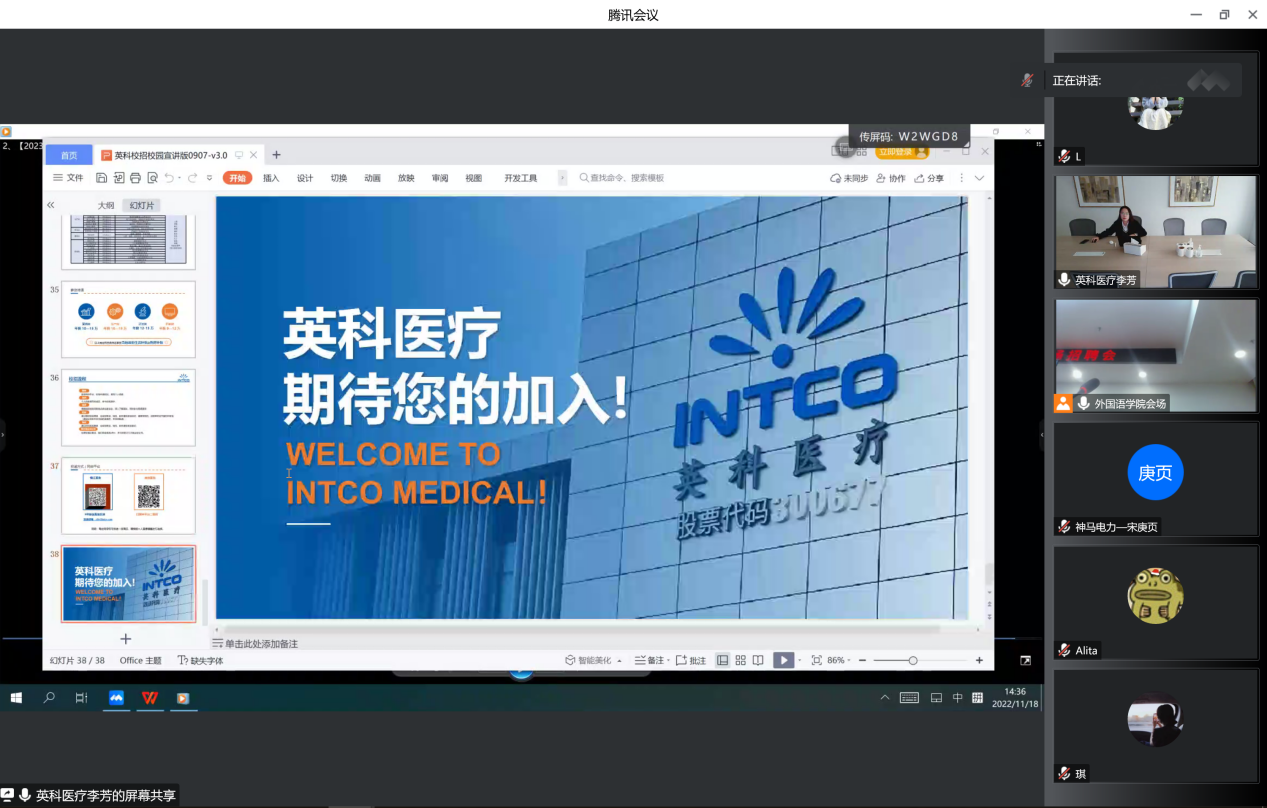This screenshot has width=1267, height=808.
Task: Collapse the WPS ribbon with the chevron
Action: 979,178
